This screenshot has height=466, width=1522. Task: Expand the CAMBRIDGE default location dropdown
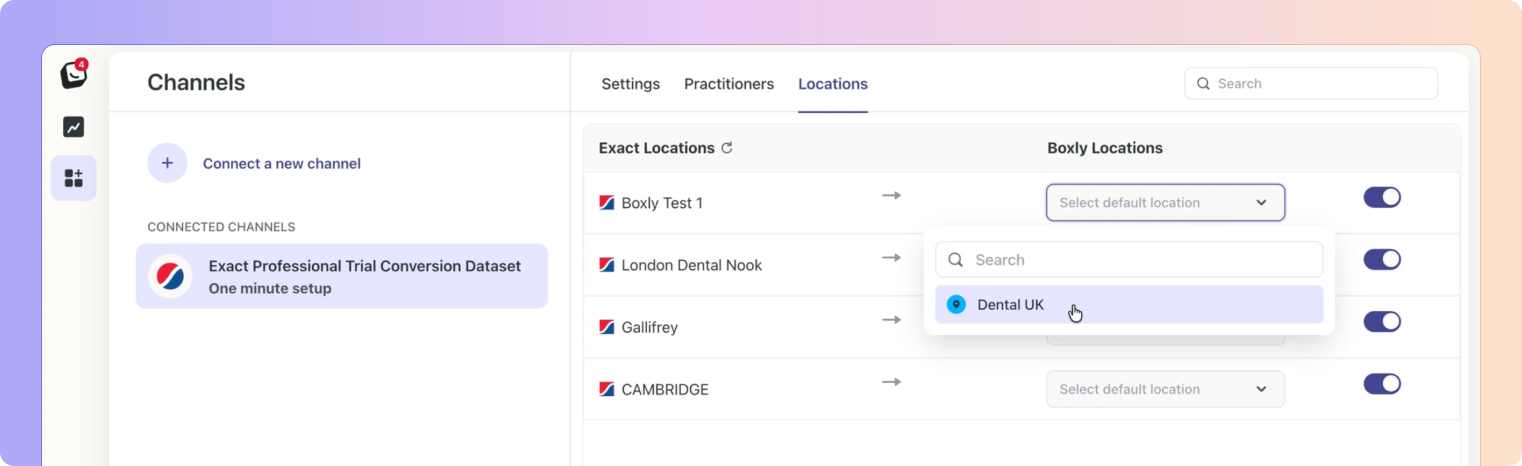(x=1165, y=389)
